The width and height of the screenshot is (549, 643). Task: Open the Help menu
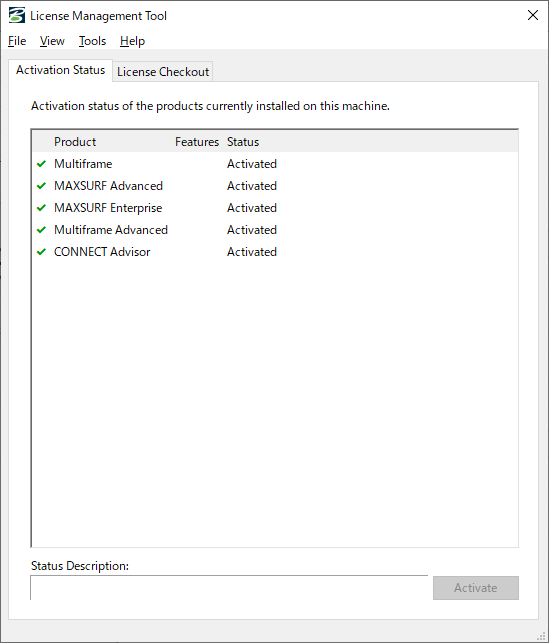(132, 41)
